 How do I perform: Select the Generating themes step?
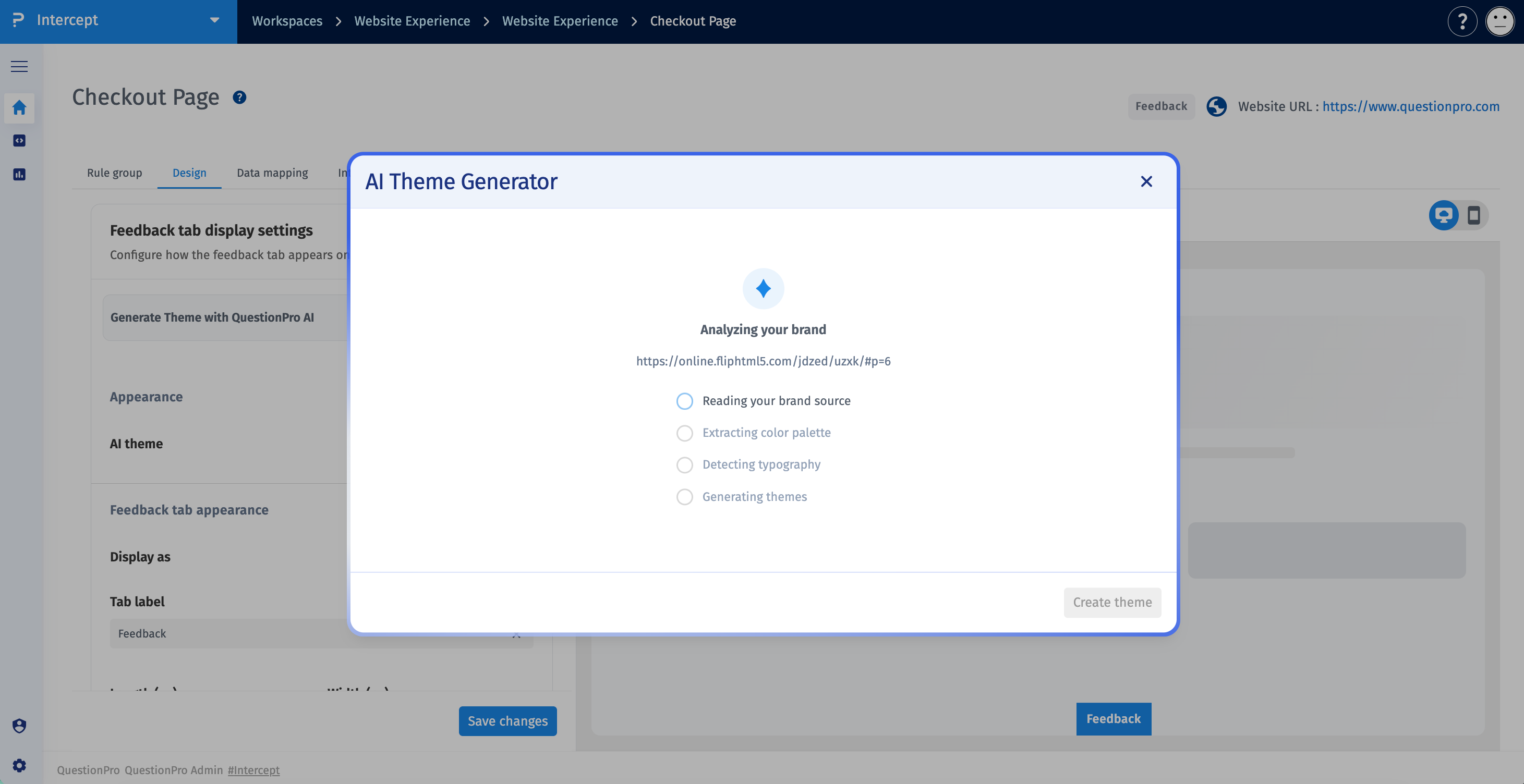[741, 497]
